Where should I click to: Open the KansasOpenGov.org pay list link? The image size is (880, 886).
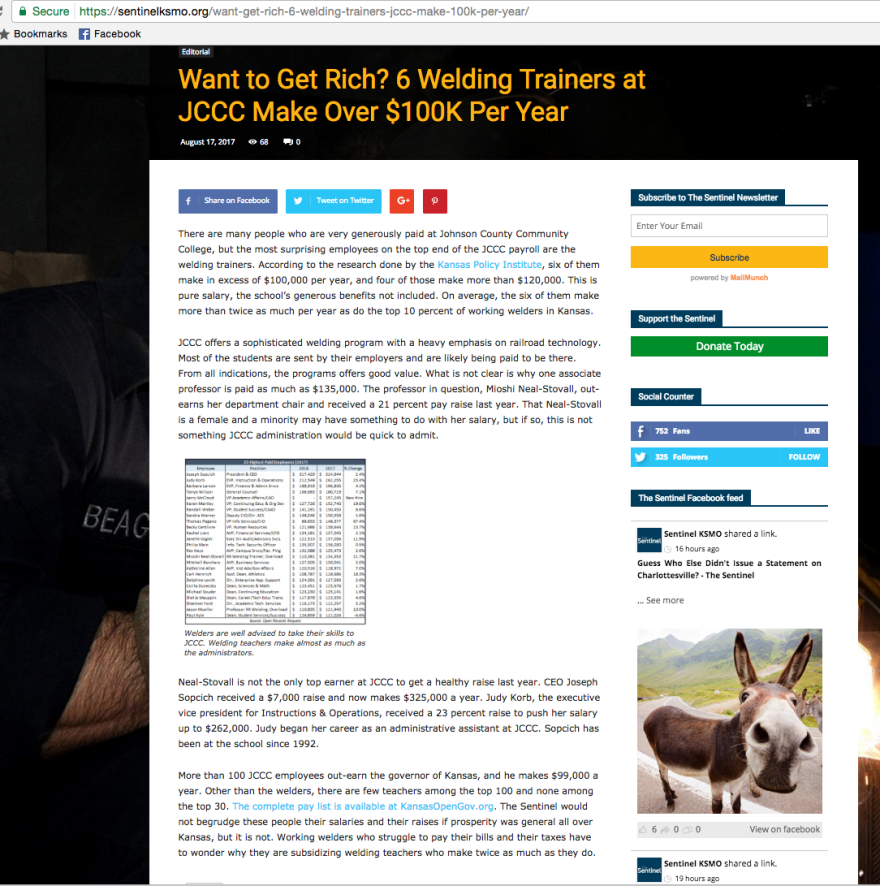click(x=363, y=806)
